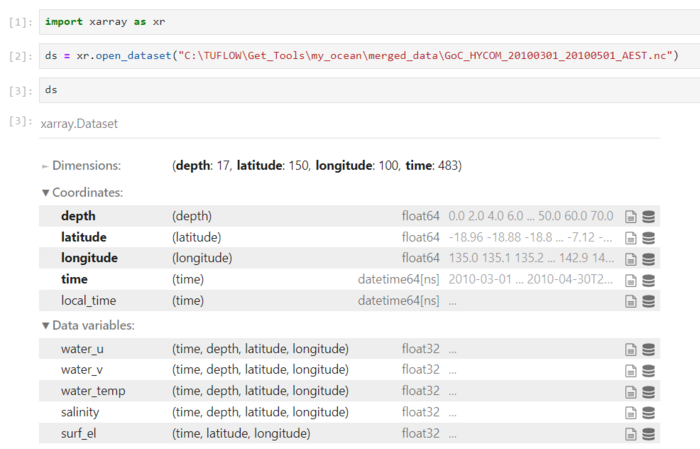Collapse the Coordinates section

pos(83,193)
